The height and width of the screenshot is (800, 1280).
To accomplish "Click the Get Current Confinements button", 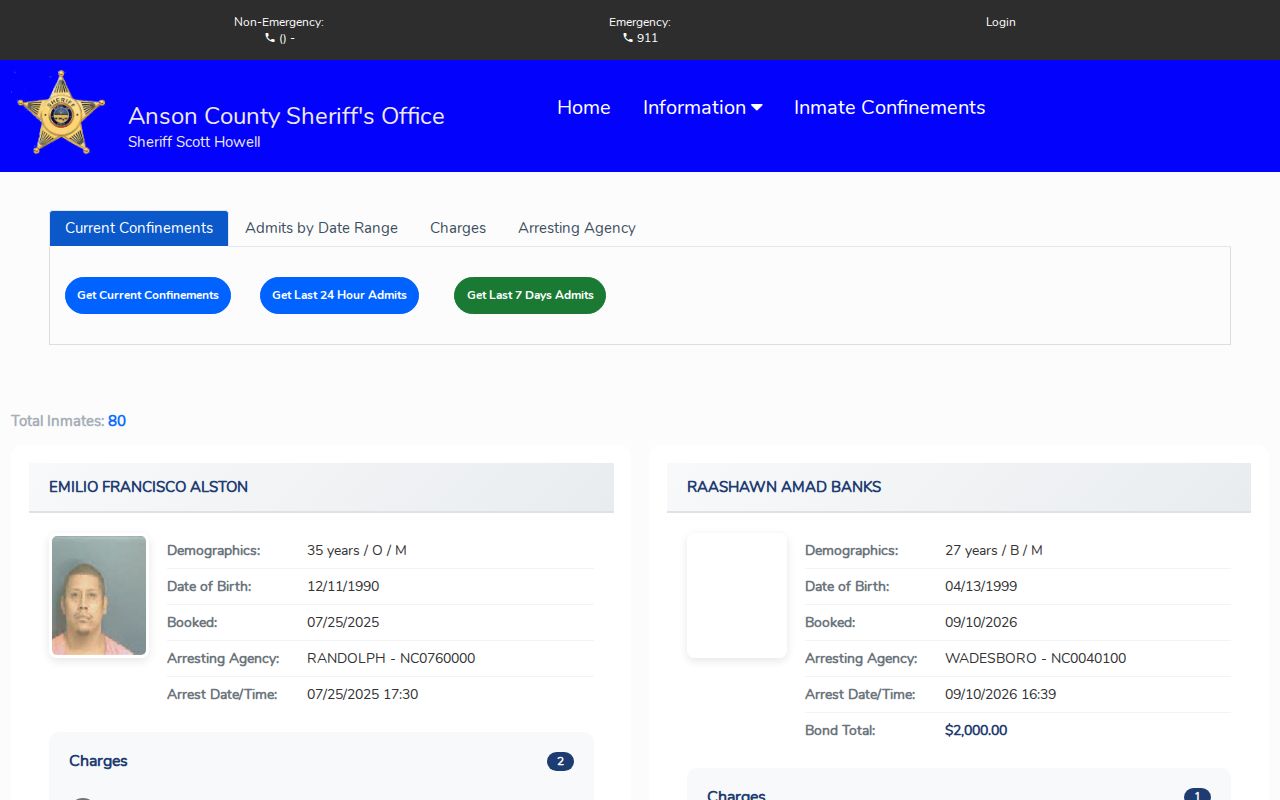I will click(x=148, y=295).
